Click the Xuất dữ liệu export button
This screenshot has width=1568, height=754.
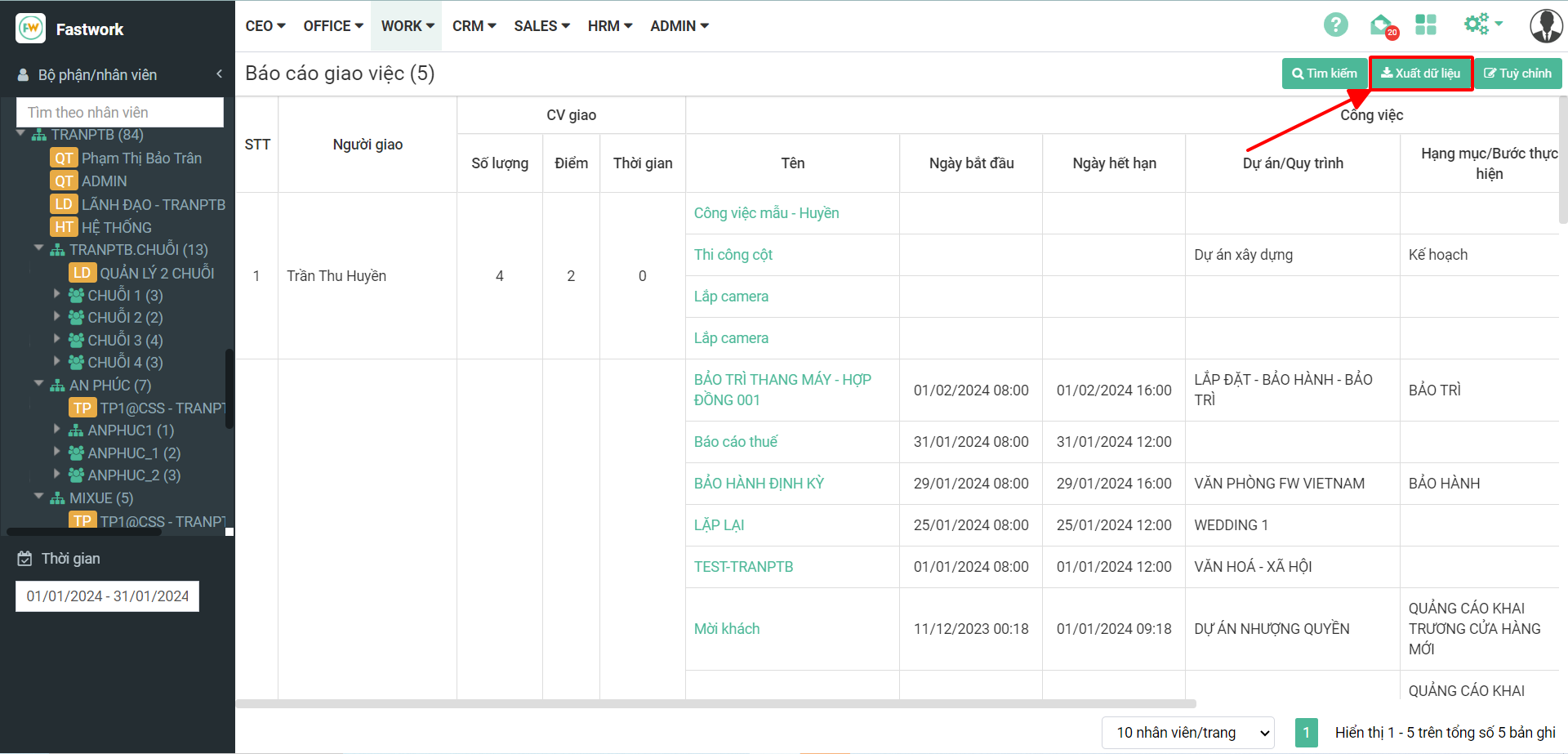[1421, 74]
